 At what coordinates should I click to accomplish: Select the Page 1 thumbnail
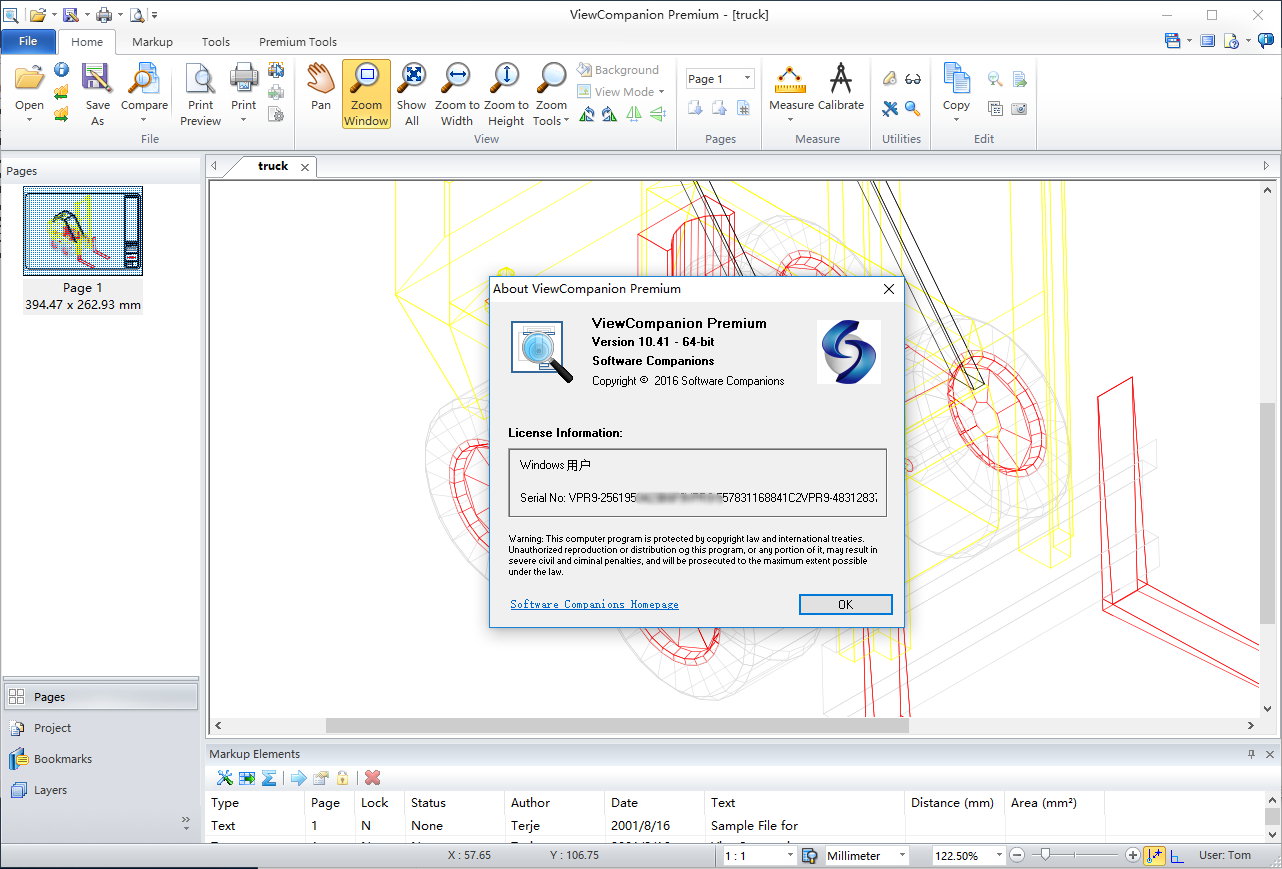(x=83, y=231)
